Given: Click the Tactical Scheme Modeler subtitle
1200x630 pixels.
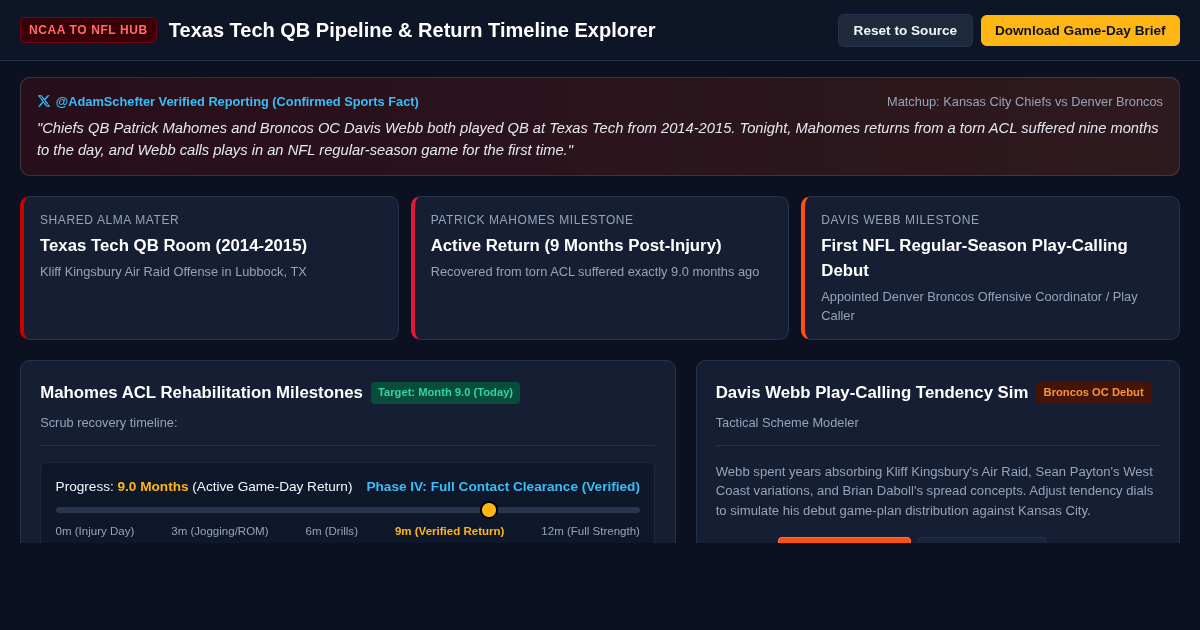Looking at the screenshot, I should 787,423.
